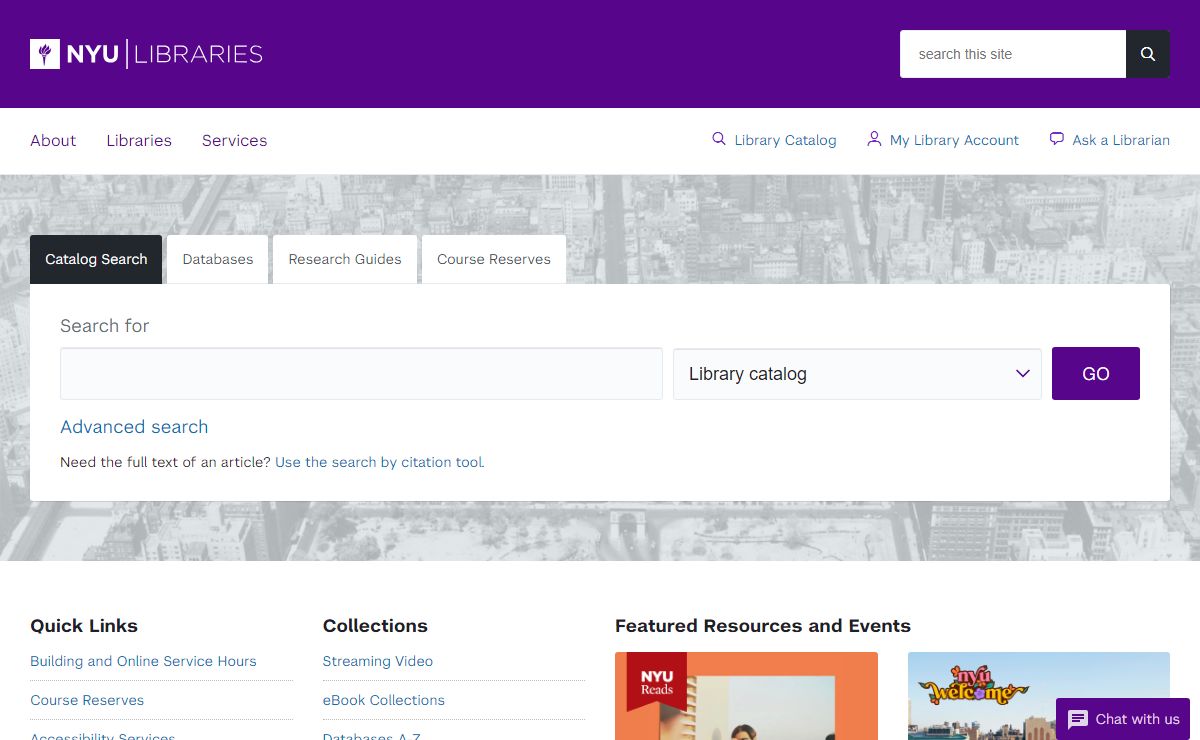1200x740 pixels.
Task: Select the Course Reserves tab
Action: [x=494, y=259]
